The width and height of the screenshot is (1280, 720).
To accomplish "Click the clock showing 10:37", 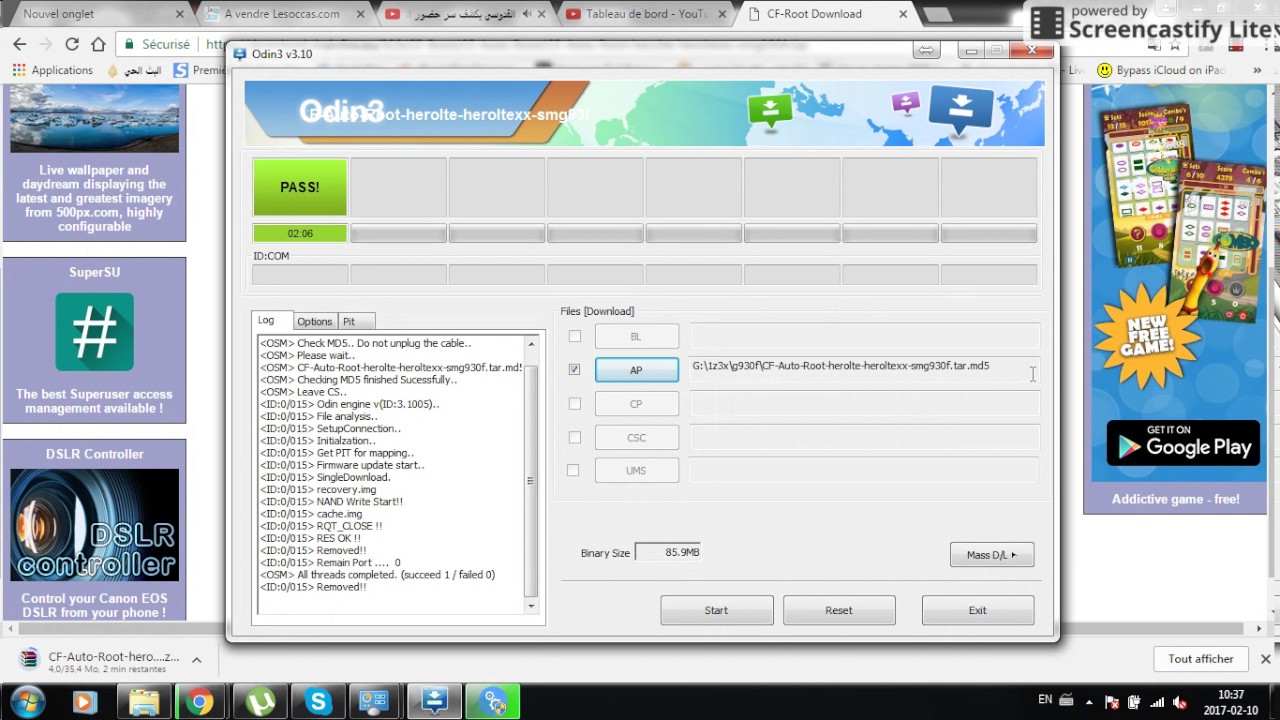I will pos(1231,695).
